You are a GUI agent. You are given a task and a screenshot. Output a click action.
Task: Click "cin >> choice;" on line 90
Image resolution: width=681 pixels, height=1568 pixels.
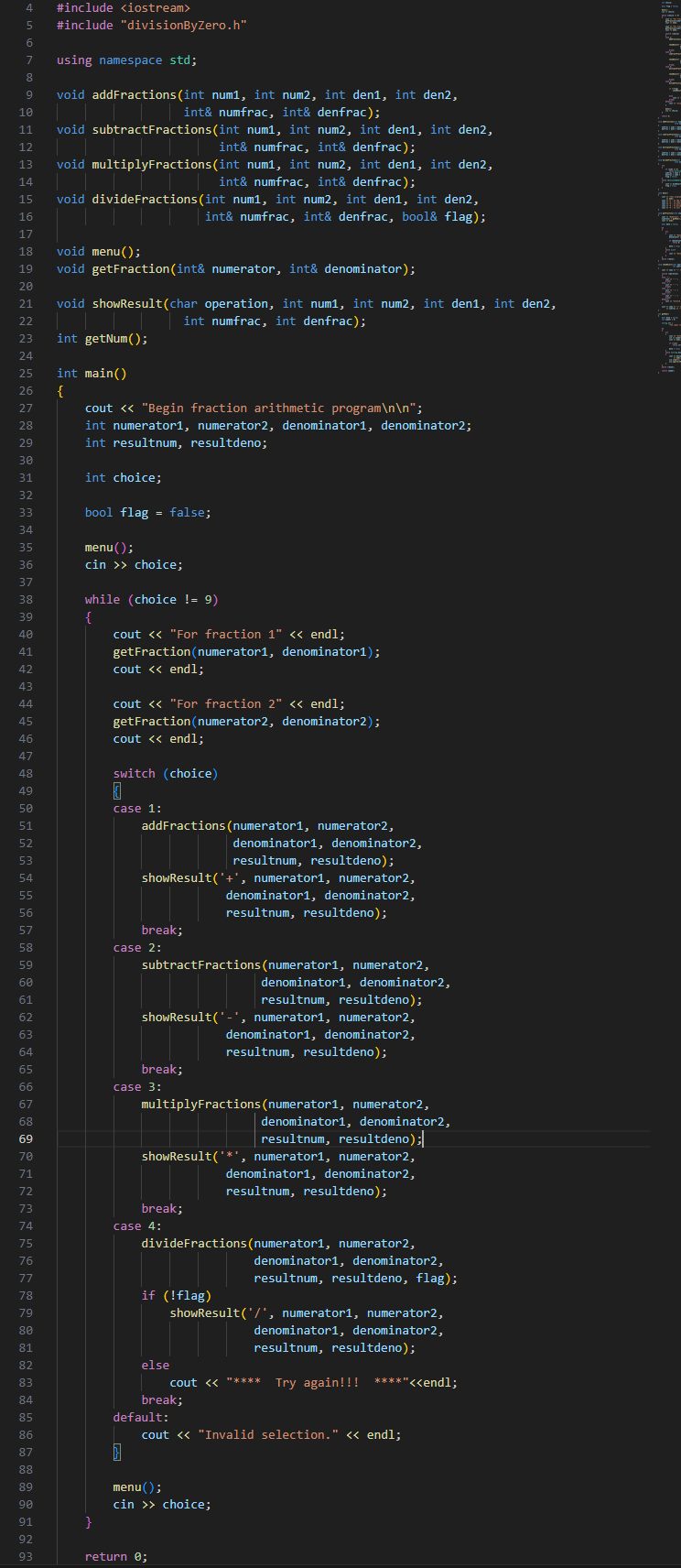[162, 1504]
